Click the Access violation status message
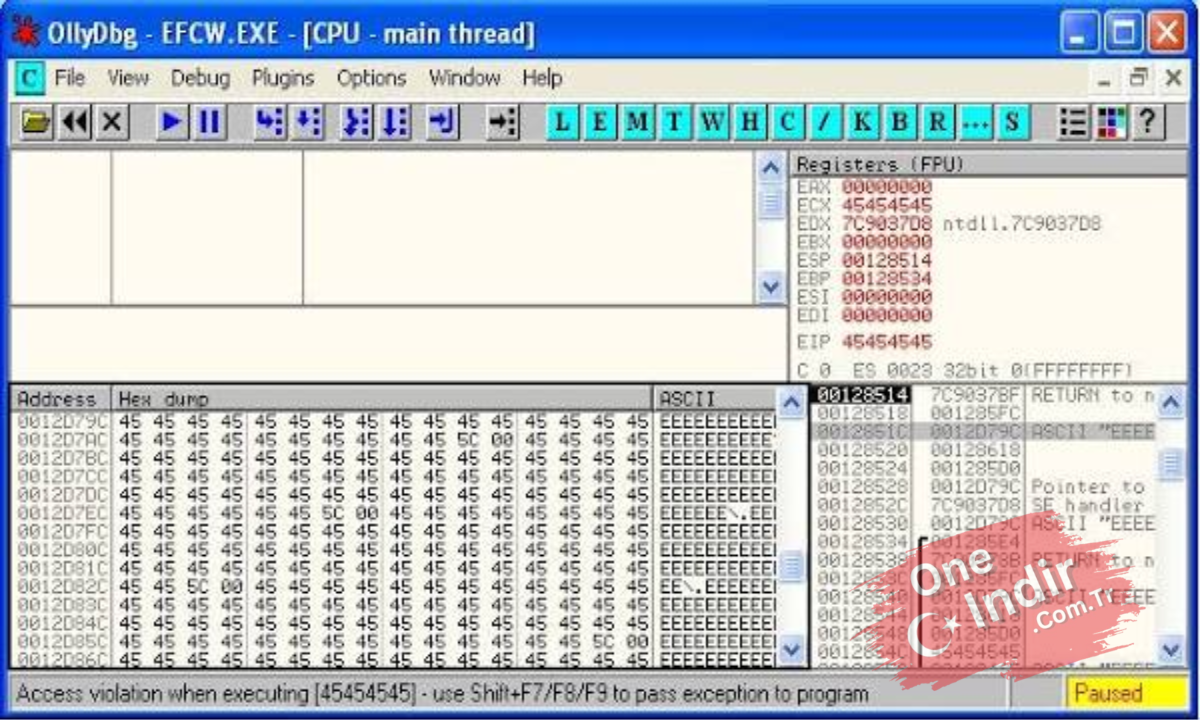 (442, 693)
